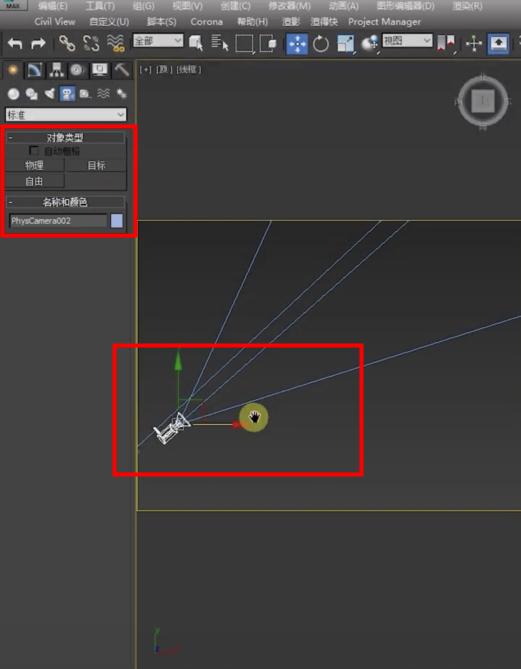Click the Undo arrow in the toolbar
Image resolution: width=521 pixels, height=669 pixels.
click(15, 44)
